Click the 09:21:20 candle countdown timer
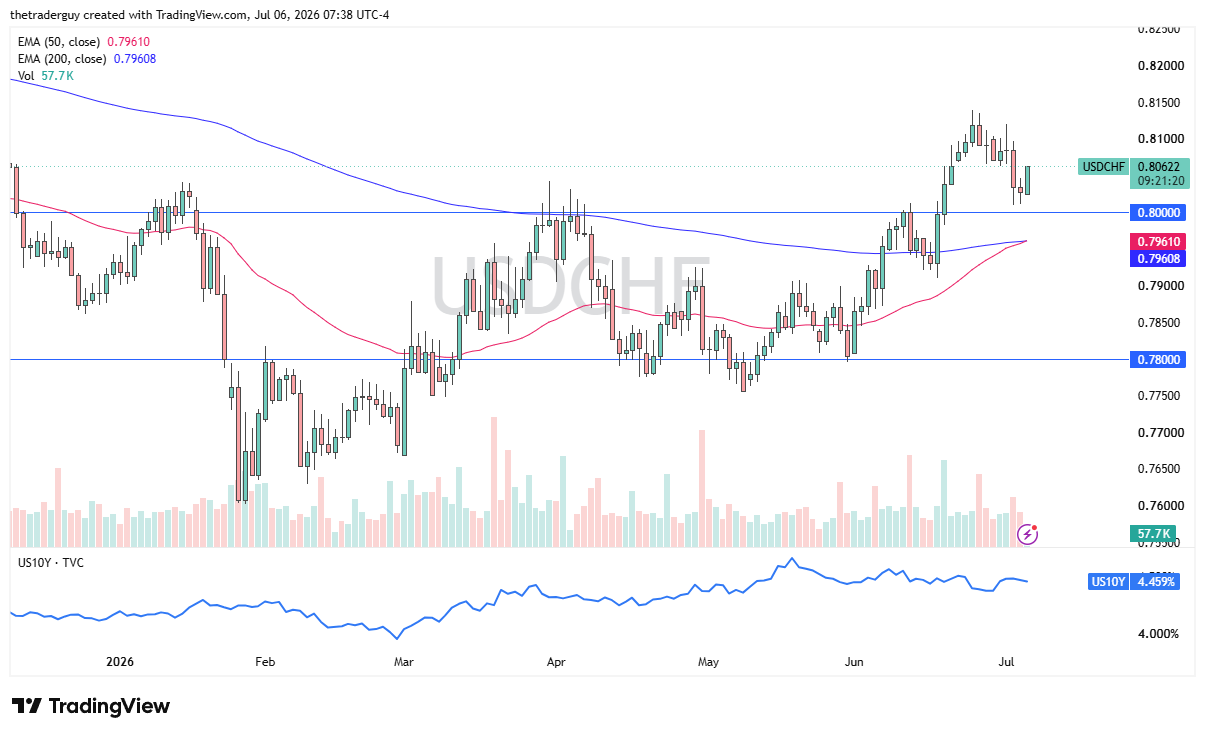The height and width of the screenshot is (736, 1205). 1159,181
